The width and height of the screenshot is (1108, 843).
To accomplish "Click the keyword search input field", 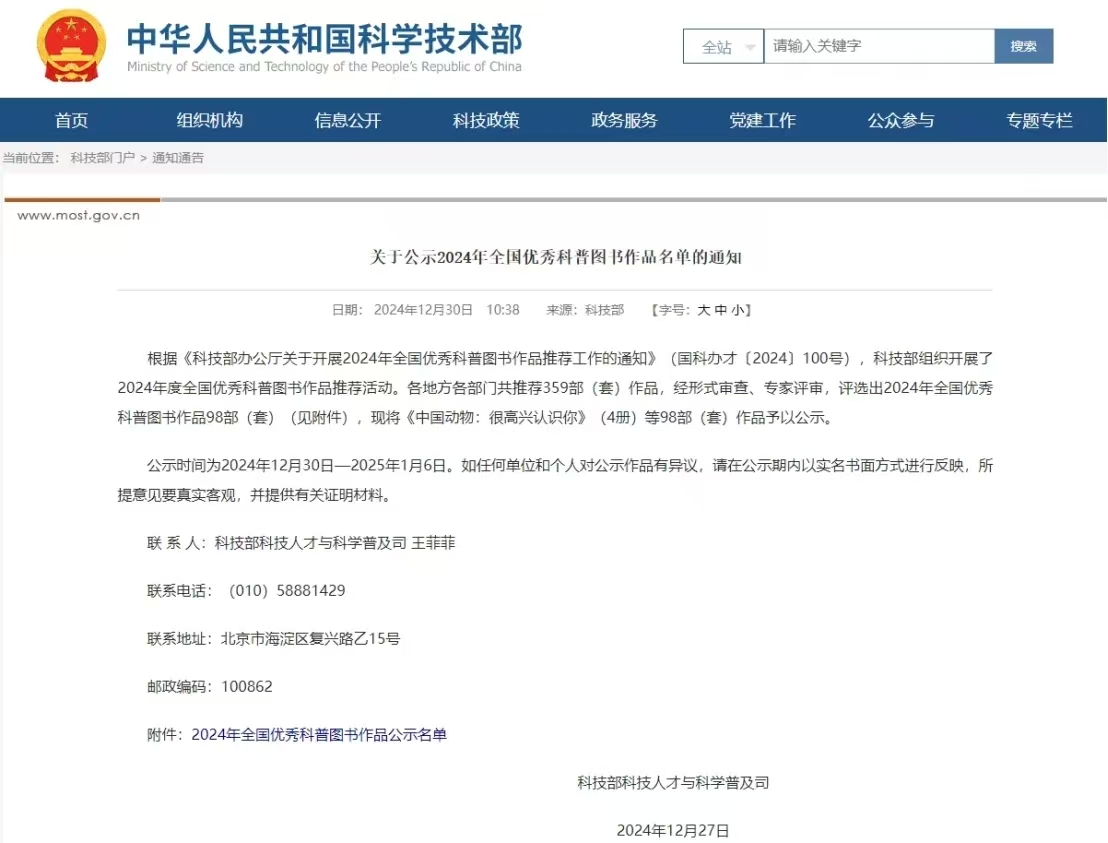I will 878,46.
